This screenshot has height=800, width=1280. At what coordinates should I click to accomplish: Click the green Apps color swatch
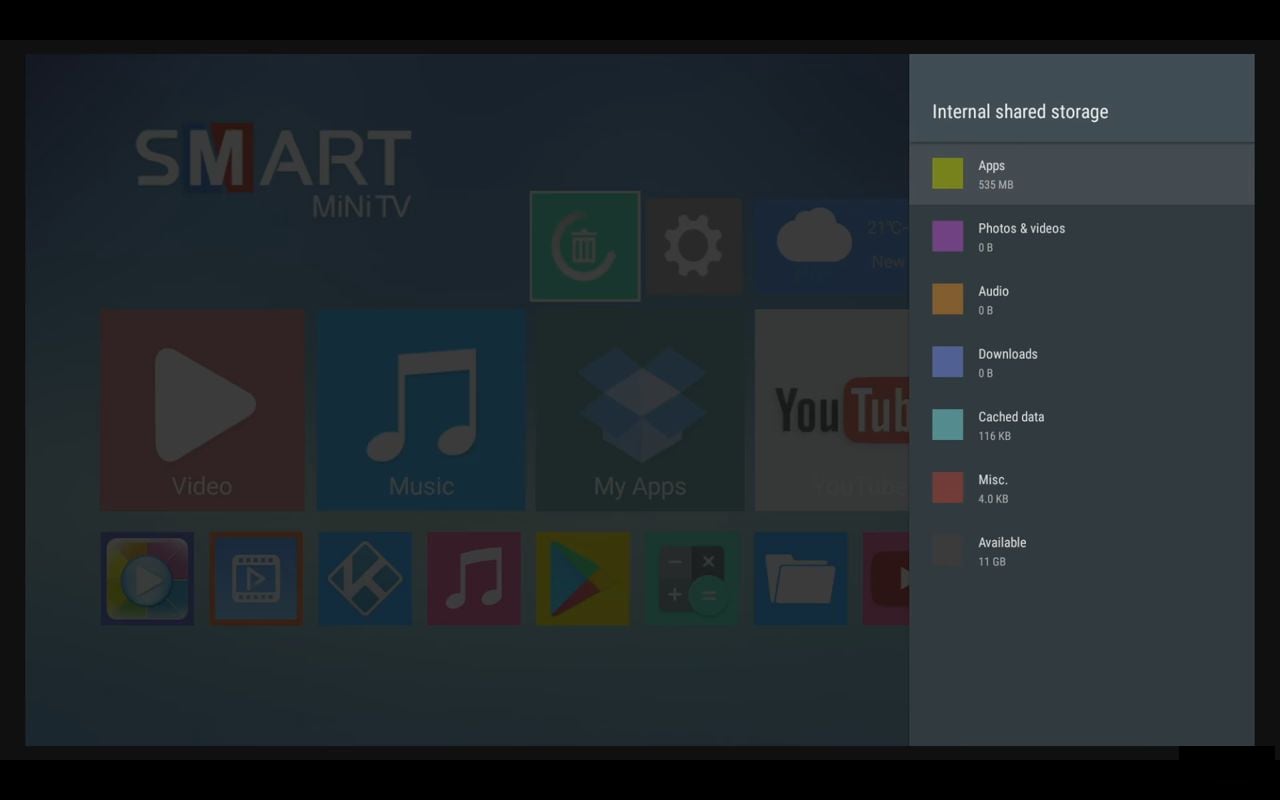point(947,172)
